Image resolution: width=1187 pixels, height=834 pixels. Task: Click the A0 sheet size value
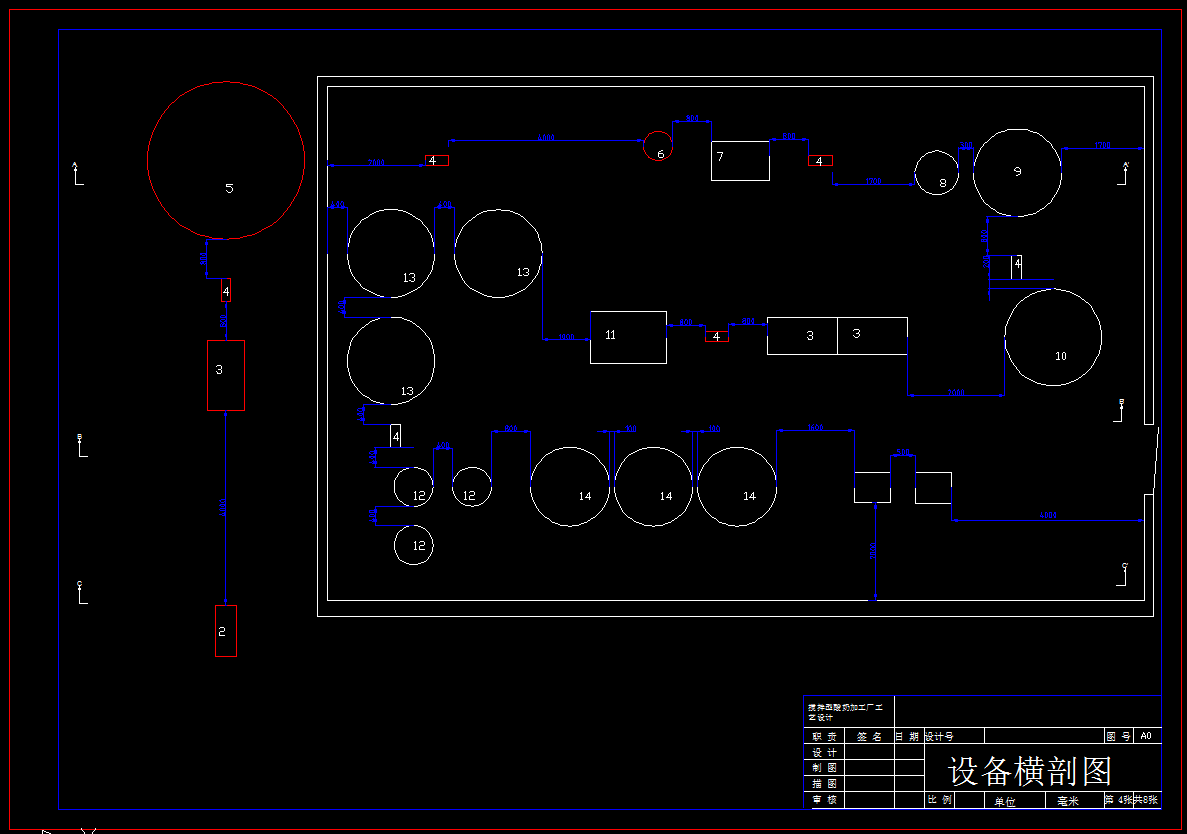click(x=1146, y=736)
